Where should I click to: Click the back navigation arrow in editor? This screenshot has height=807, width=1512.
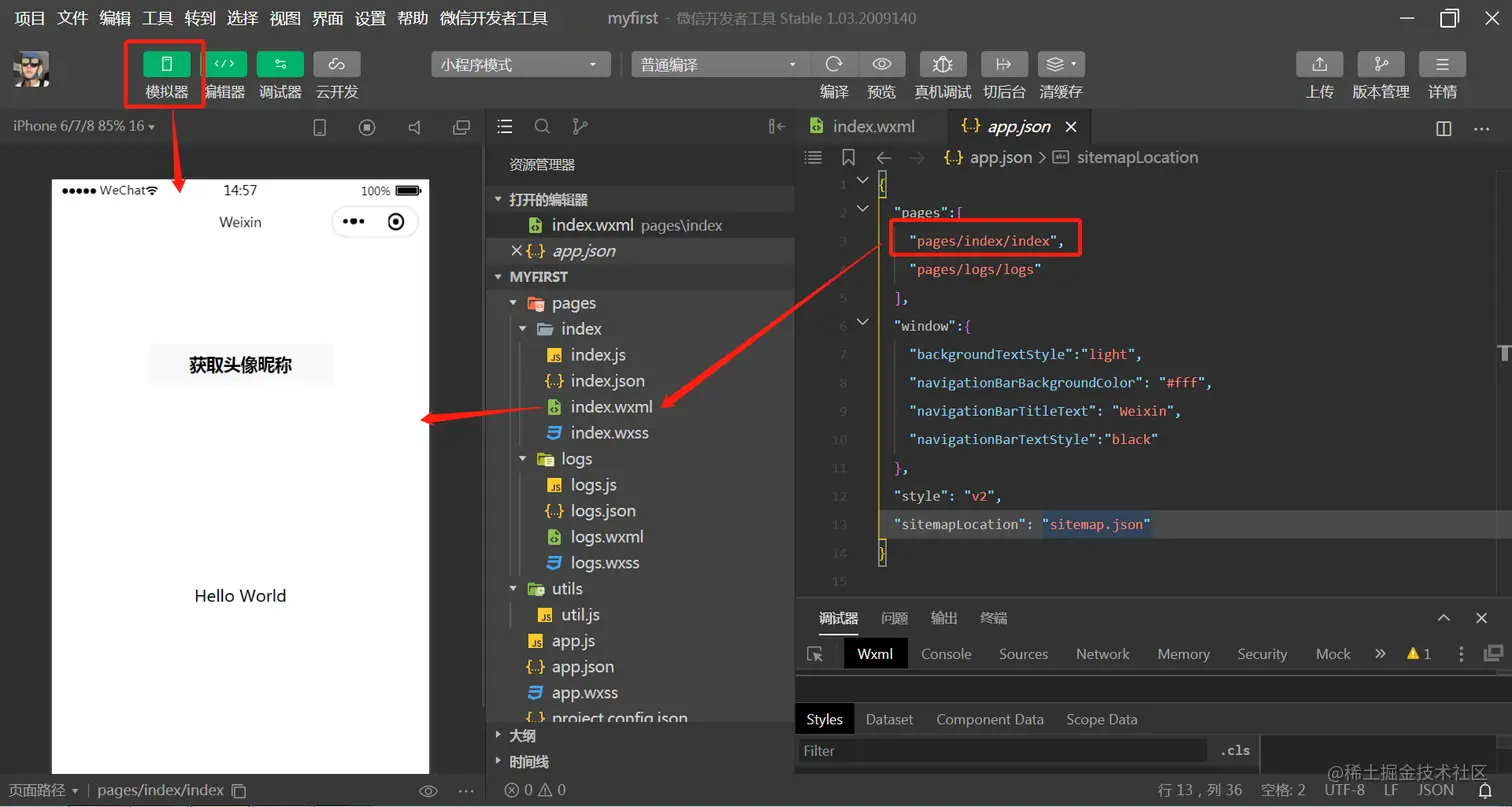point(883,157)
